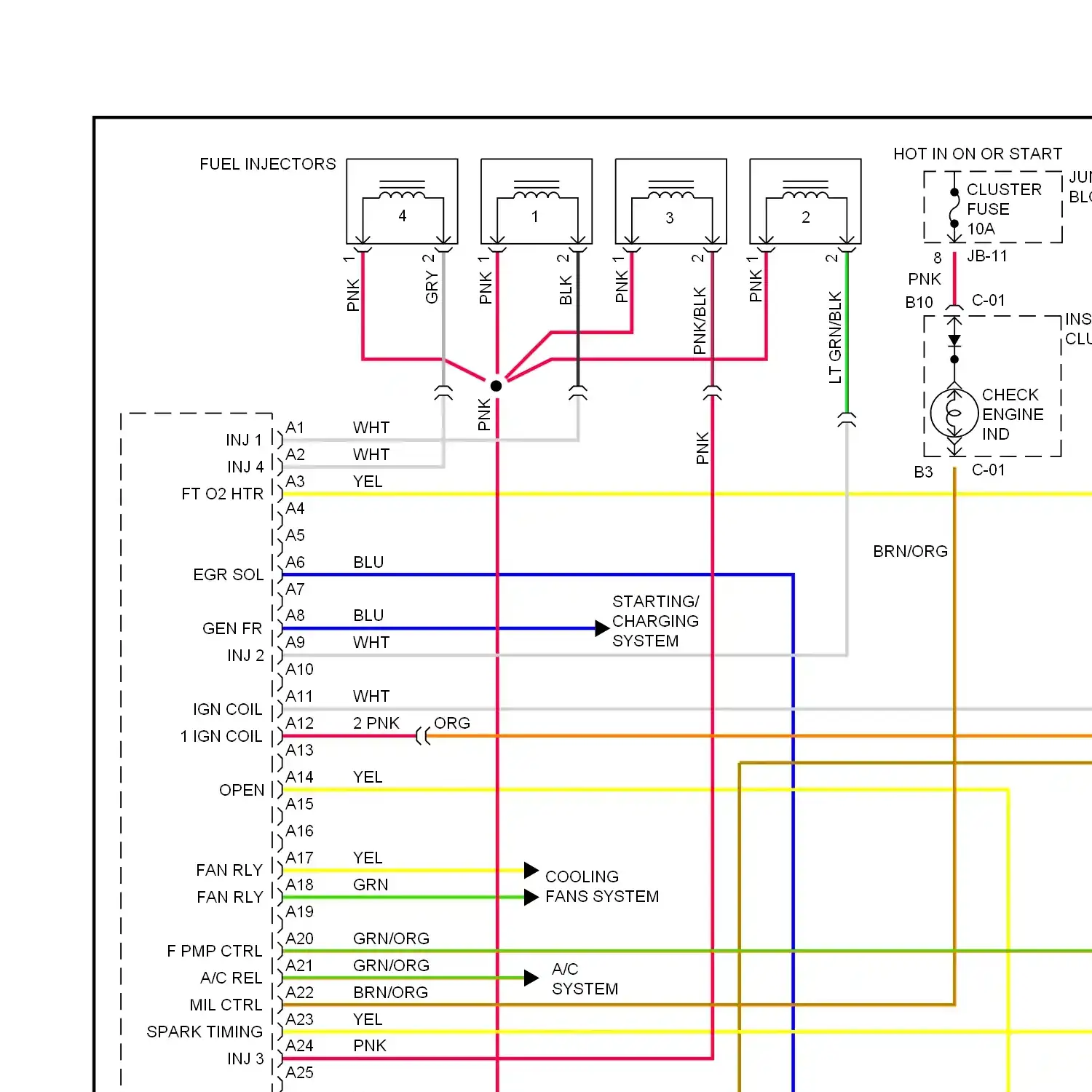Screen dimensions: 1092x1092
Task: Click the check engine indicator lamp symbol
Action: tap(954, 413)
